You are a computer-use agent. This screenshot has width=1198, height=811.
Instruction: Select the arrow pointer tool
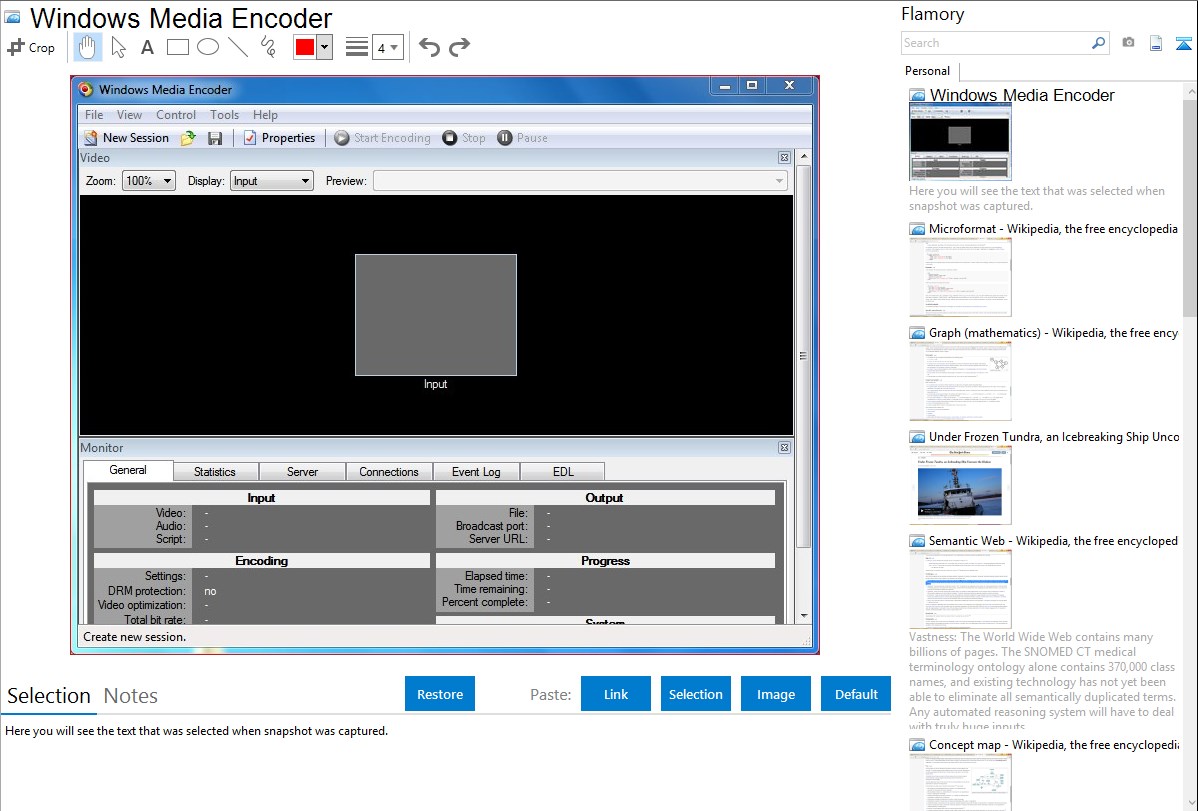(x=118, y=47)
